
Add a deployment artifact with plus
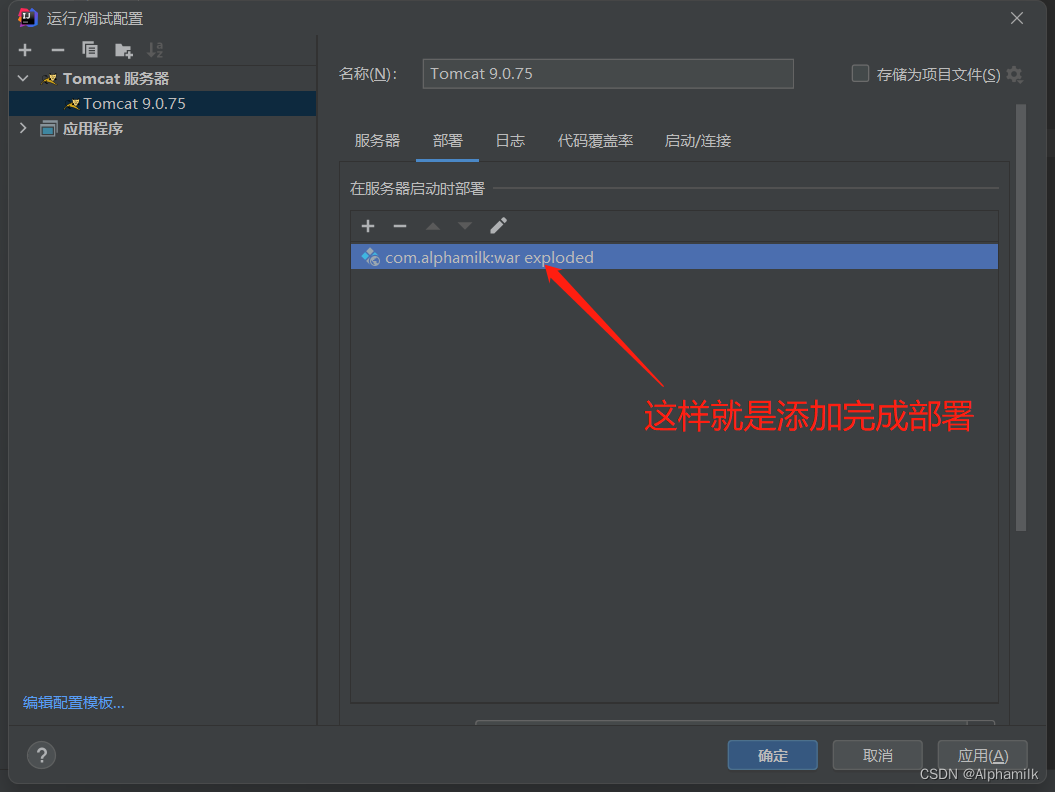(368, 226)
